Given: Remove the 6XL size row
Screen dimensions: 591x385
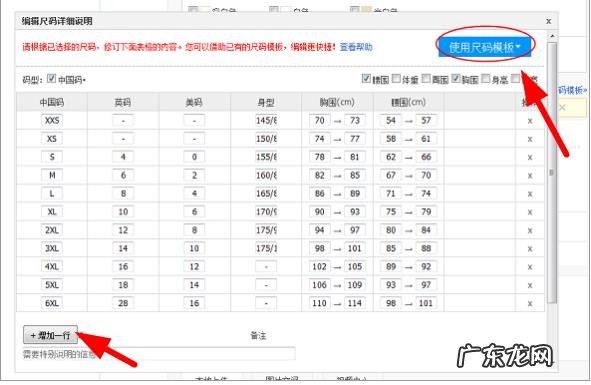Looking at the screenshot, I should tap(530, 304).
